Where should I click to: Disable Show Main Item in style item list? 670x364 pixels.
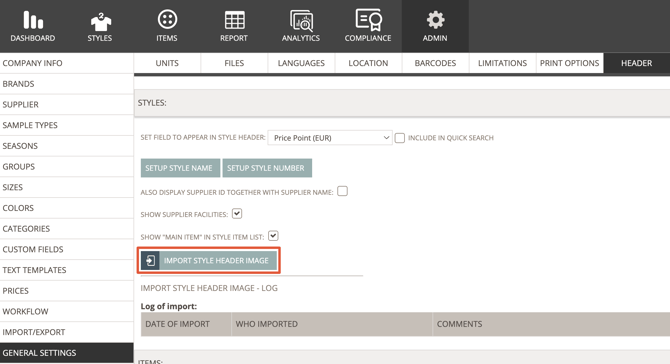pos(273,236)
